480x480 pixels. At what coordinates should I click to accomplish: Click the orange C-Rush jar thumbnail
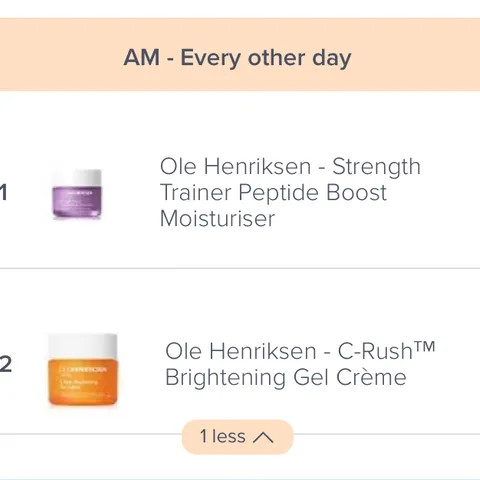pos(83,370)
